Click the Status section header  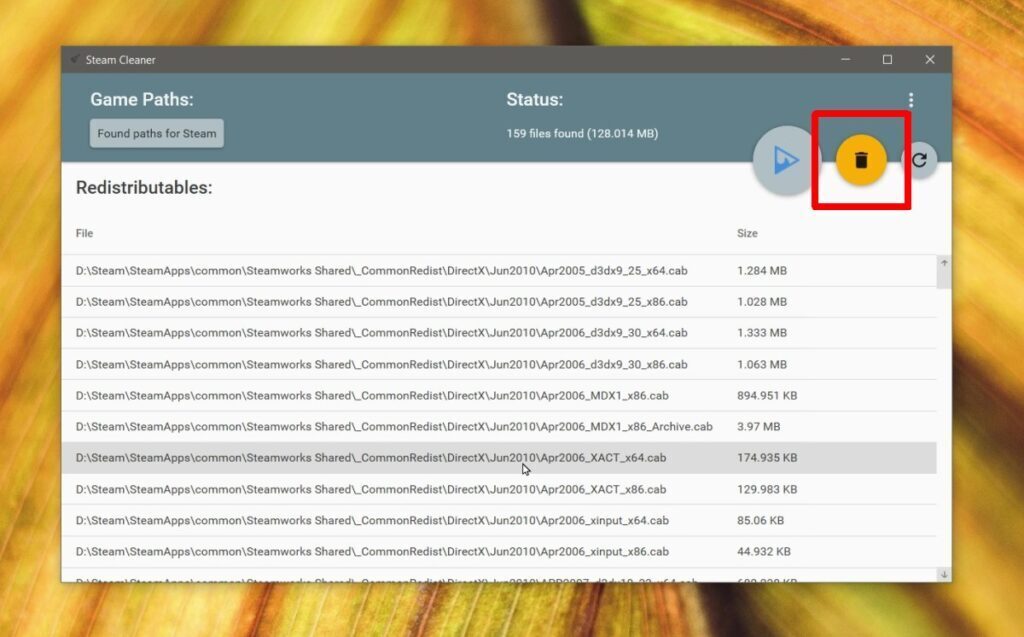coord(535,99)
